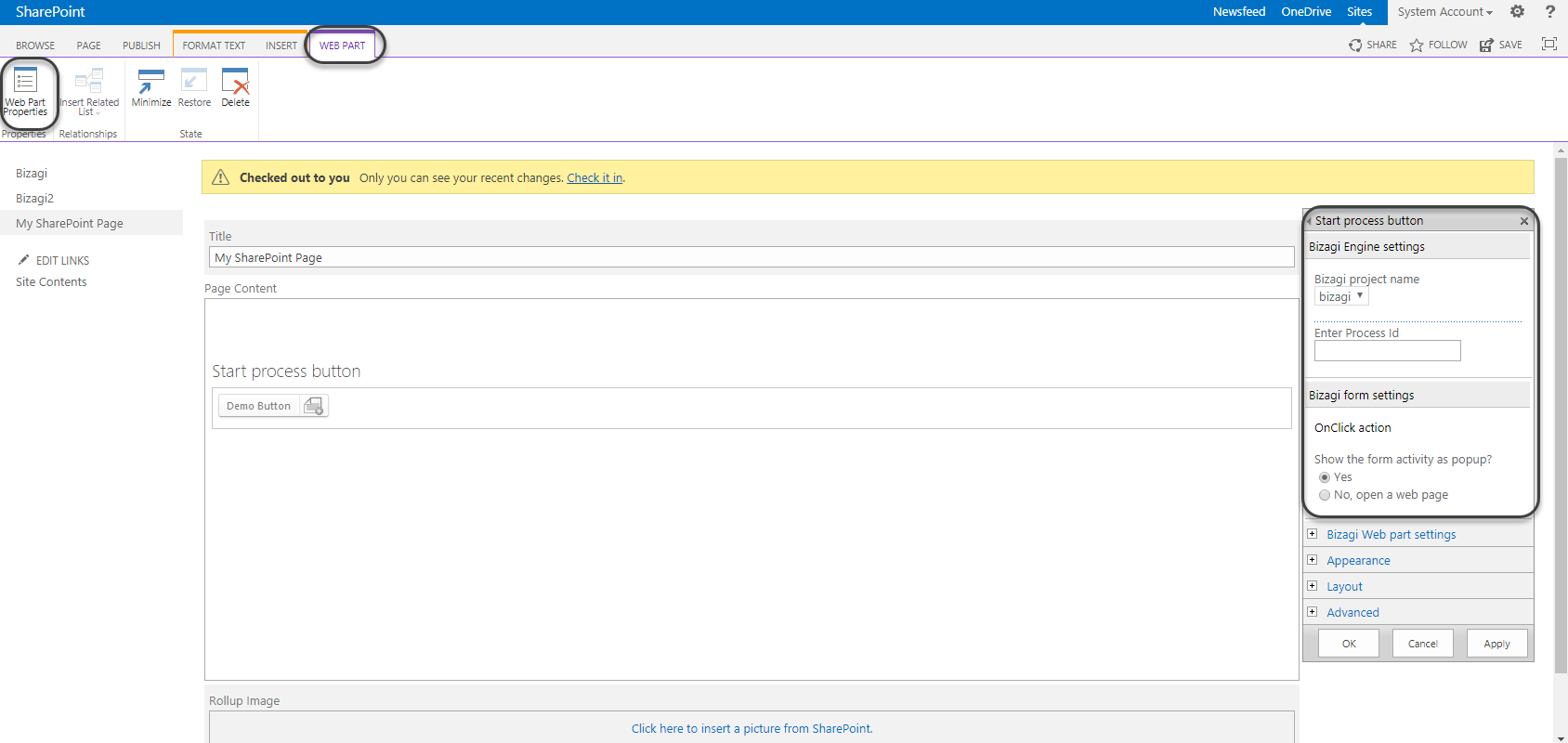Open the help question mark
The image size is (1568, 743).
tap(1549, 12)
